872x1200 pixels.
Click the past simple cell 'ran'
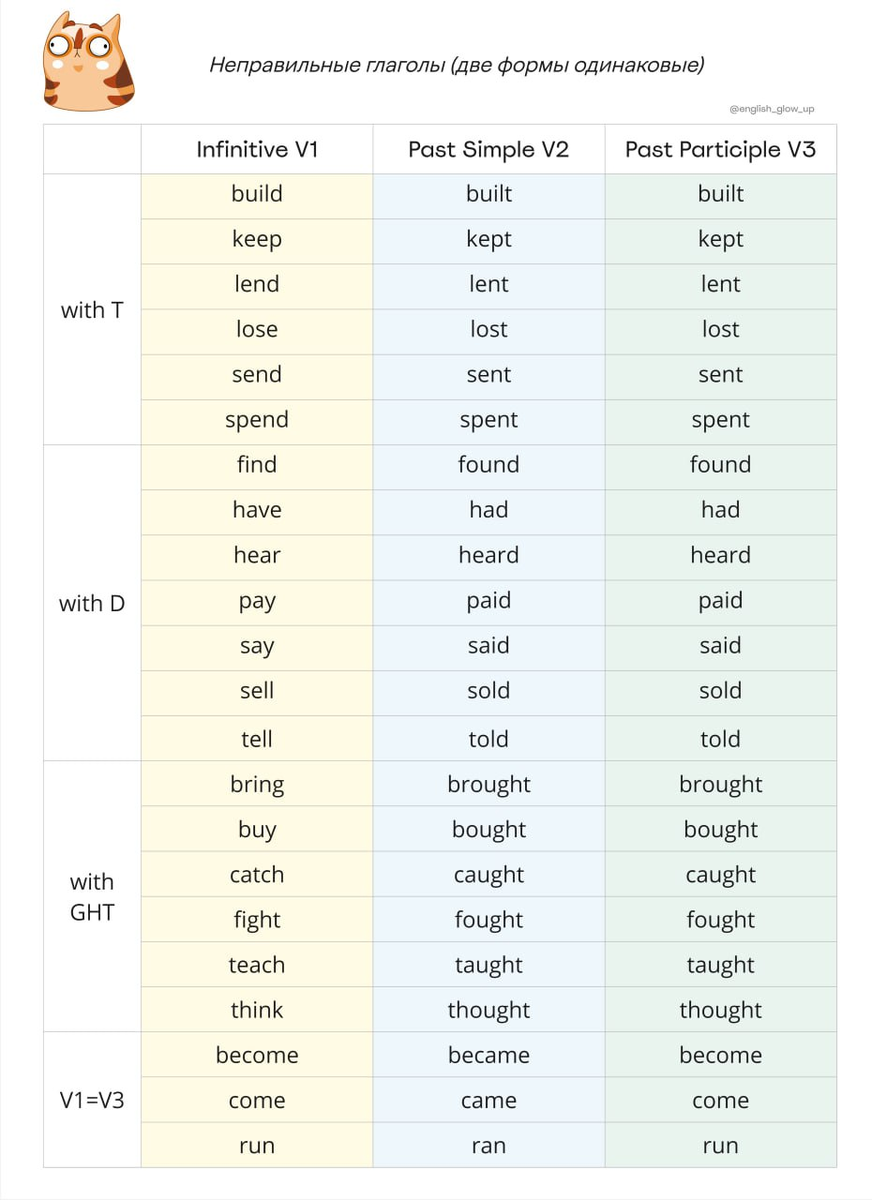(x=489, y=1146)
